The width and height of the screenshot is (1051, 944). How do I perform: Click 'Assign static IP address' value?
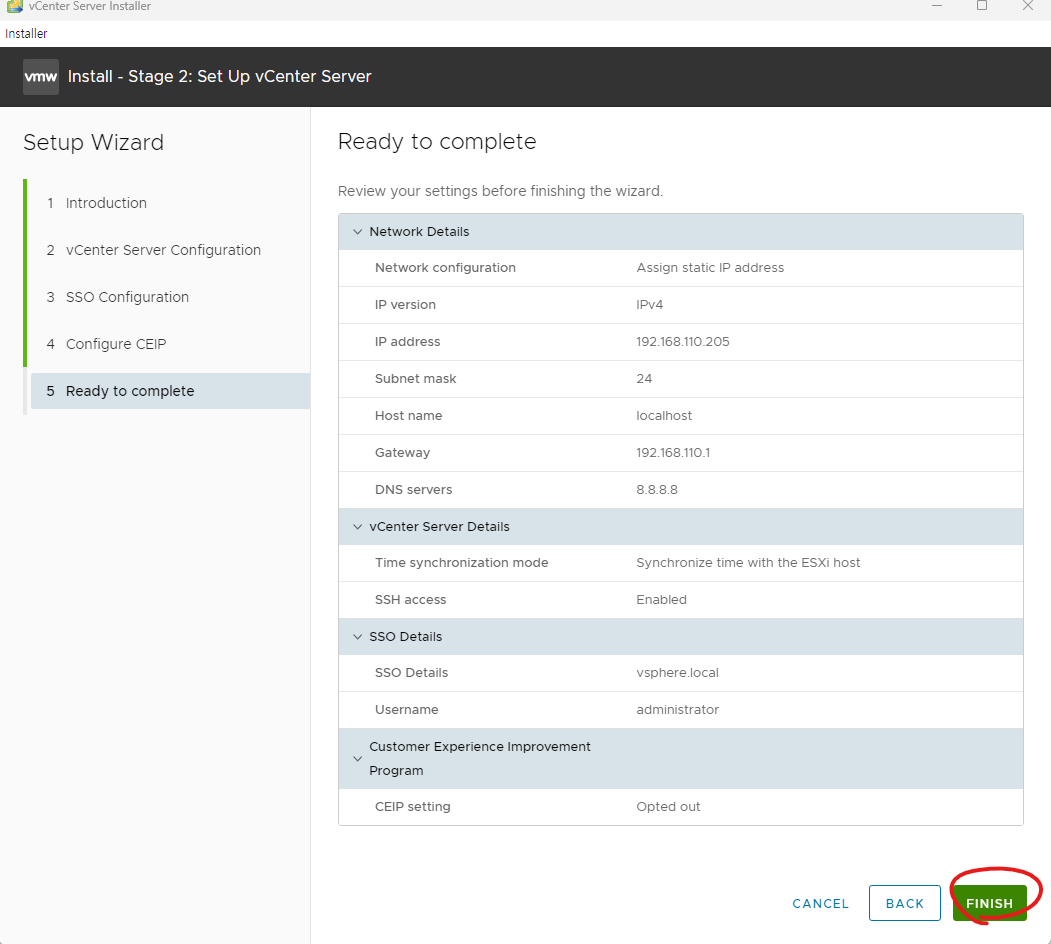[710, 268]
